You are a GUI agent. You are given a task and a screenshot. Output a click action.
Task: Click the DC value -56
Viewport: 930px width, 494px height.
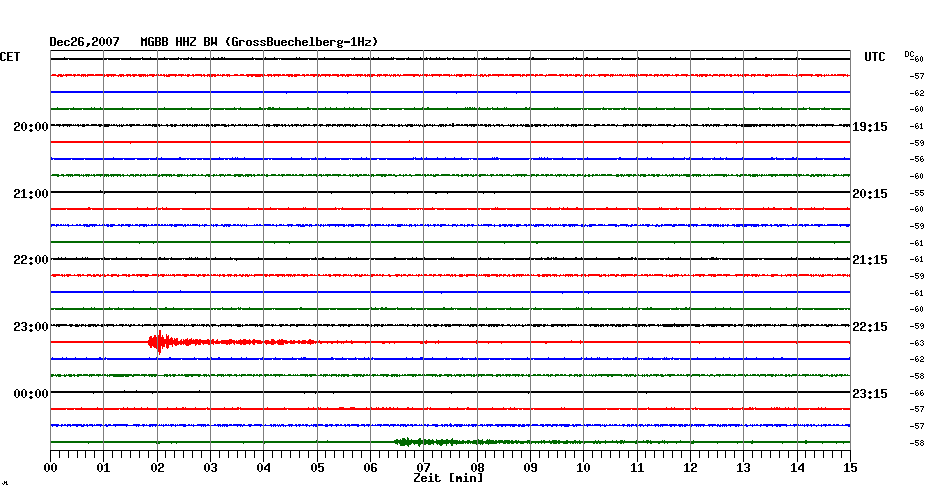click(x=917, y=160)
